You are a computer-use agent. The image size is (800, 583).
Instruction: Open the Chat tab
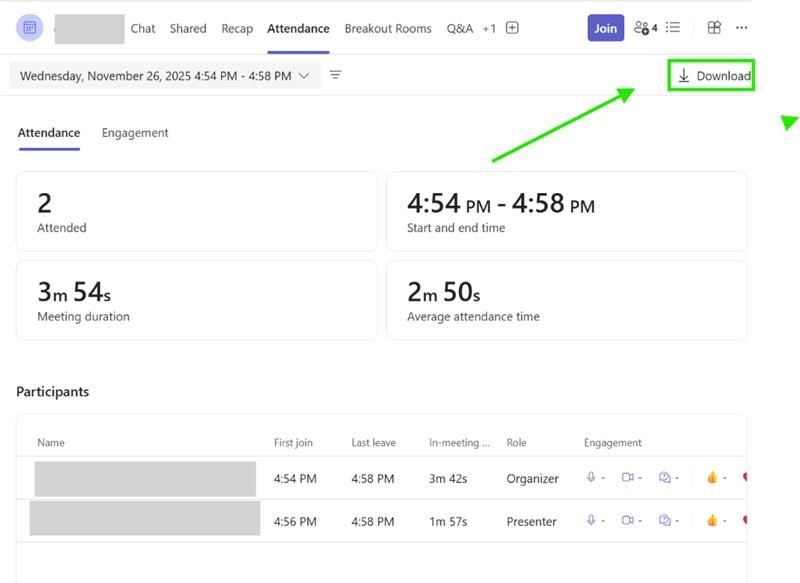coord(143,29)
